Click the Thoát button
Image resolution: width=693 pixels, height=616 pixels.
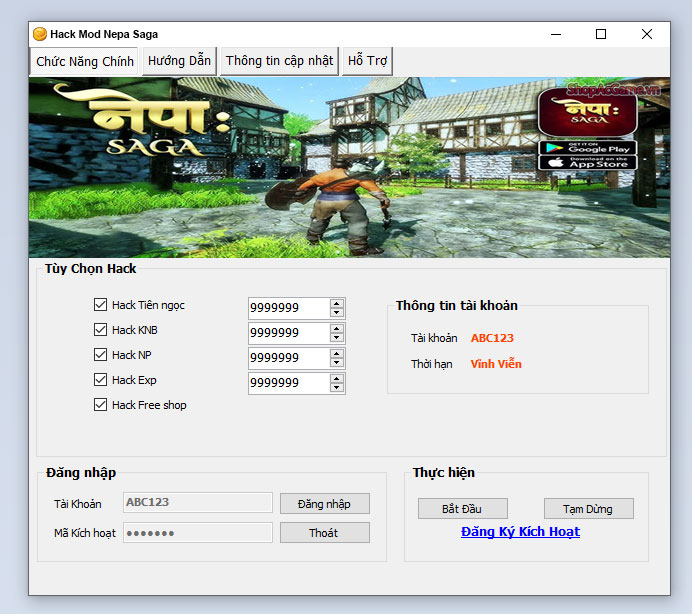tap(324, 533)
